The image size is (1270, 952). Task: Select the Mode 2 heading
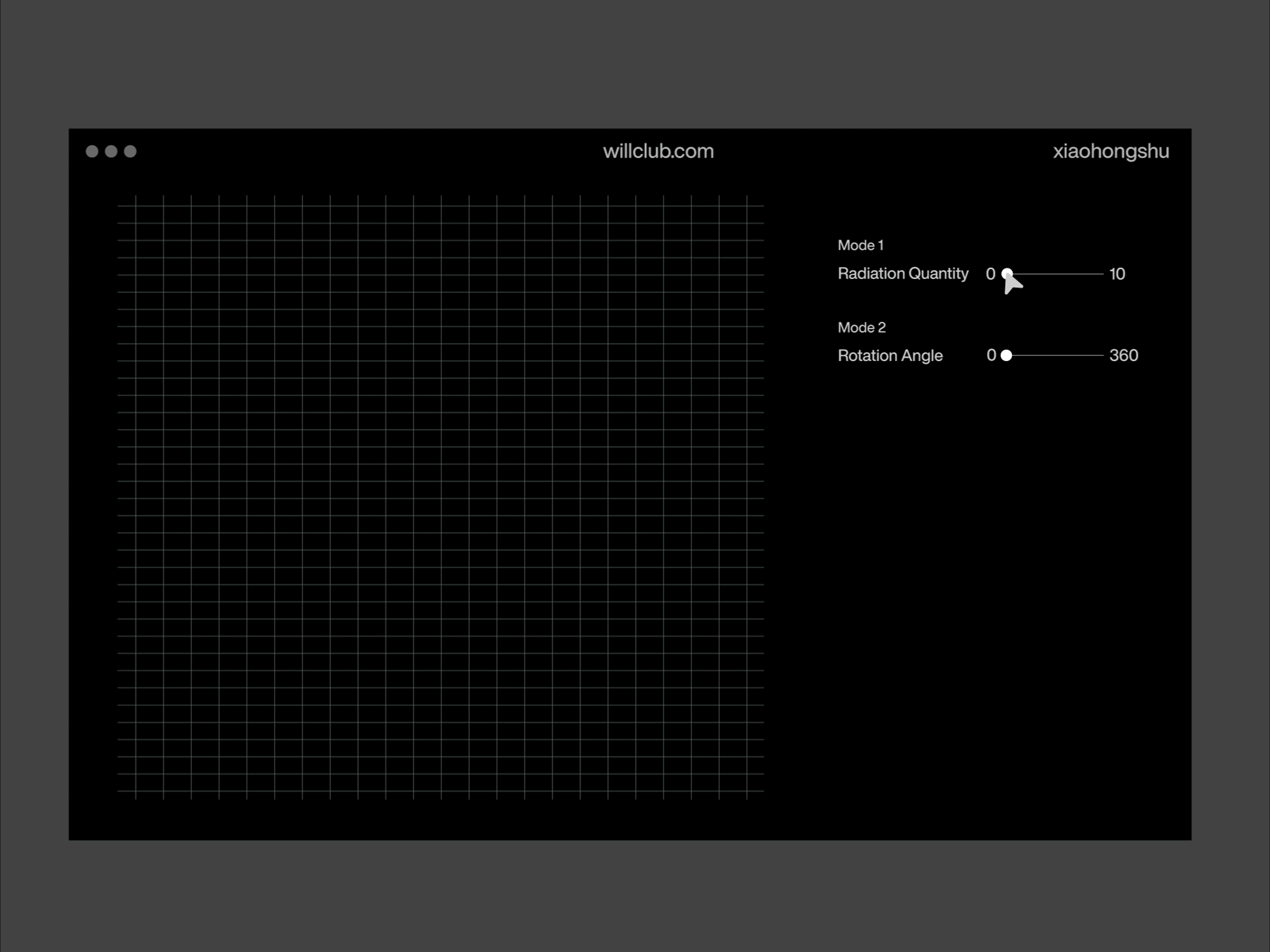tap(861, 327)
